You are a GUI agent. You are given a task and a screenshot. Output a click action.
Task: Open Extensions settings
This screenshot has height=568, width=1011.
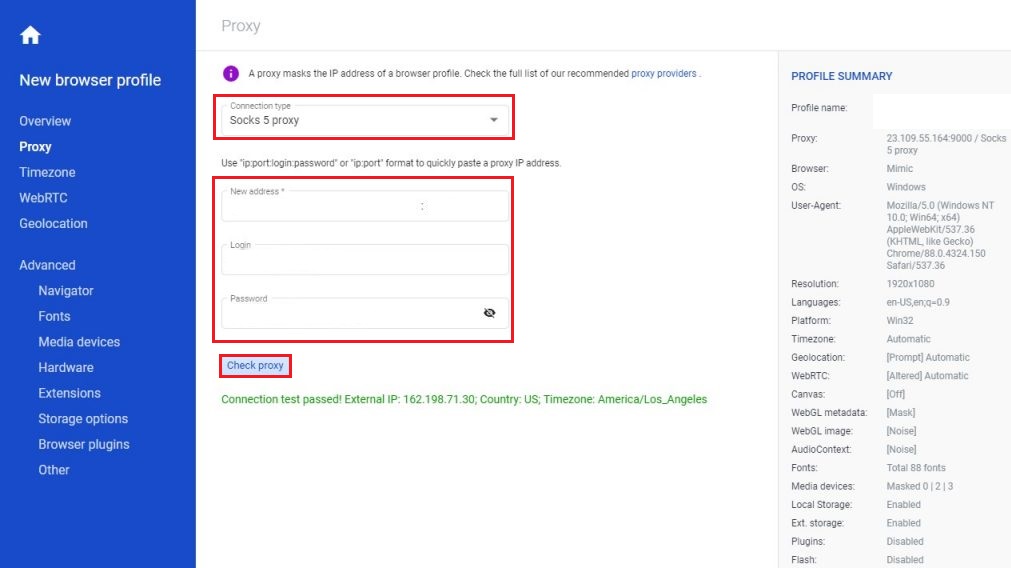click(70, 393)
